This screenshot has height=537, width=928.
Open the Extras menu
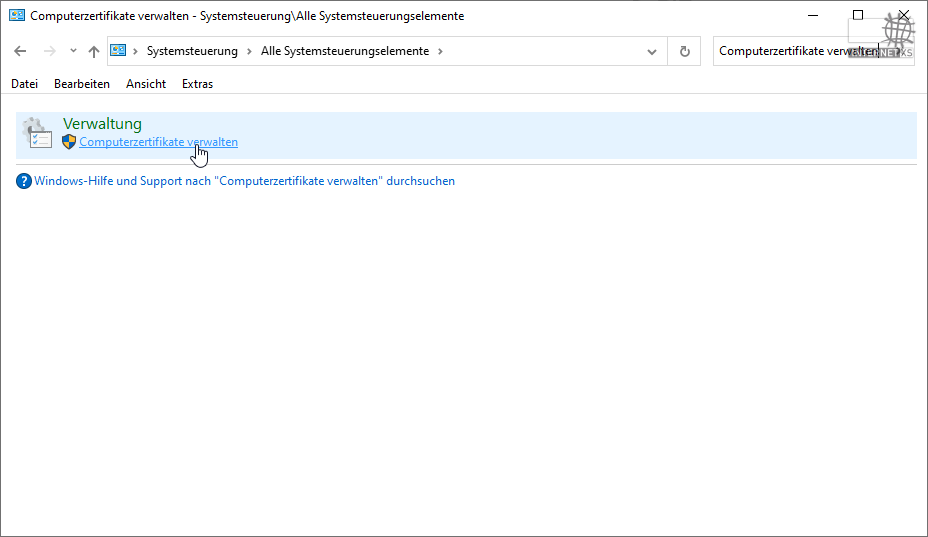point(197,84)
